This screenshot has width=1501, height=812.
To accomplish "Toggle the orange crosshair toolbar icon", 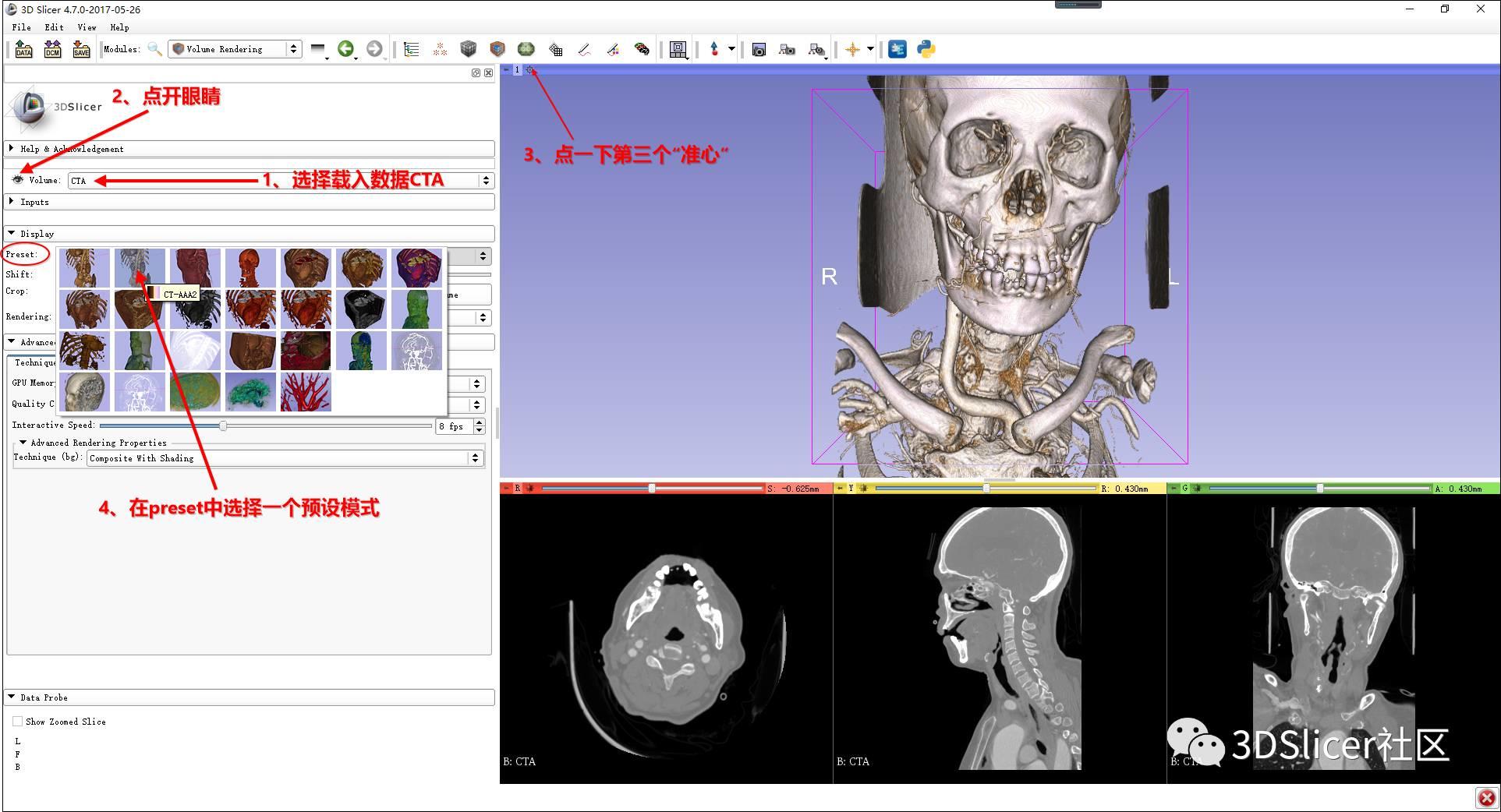I will (852, 49).
